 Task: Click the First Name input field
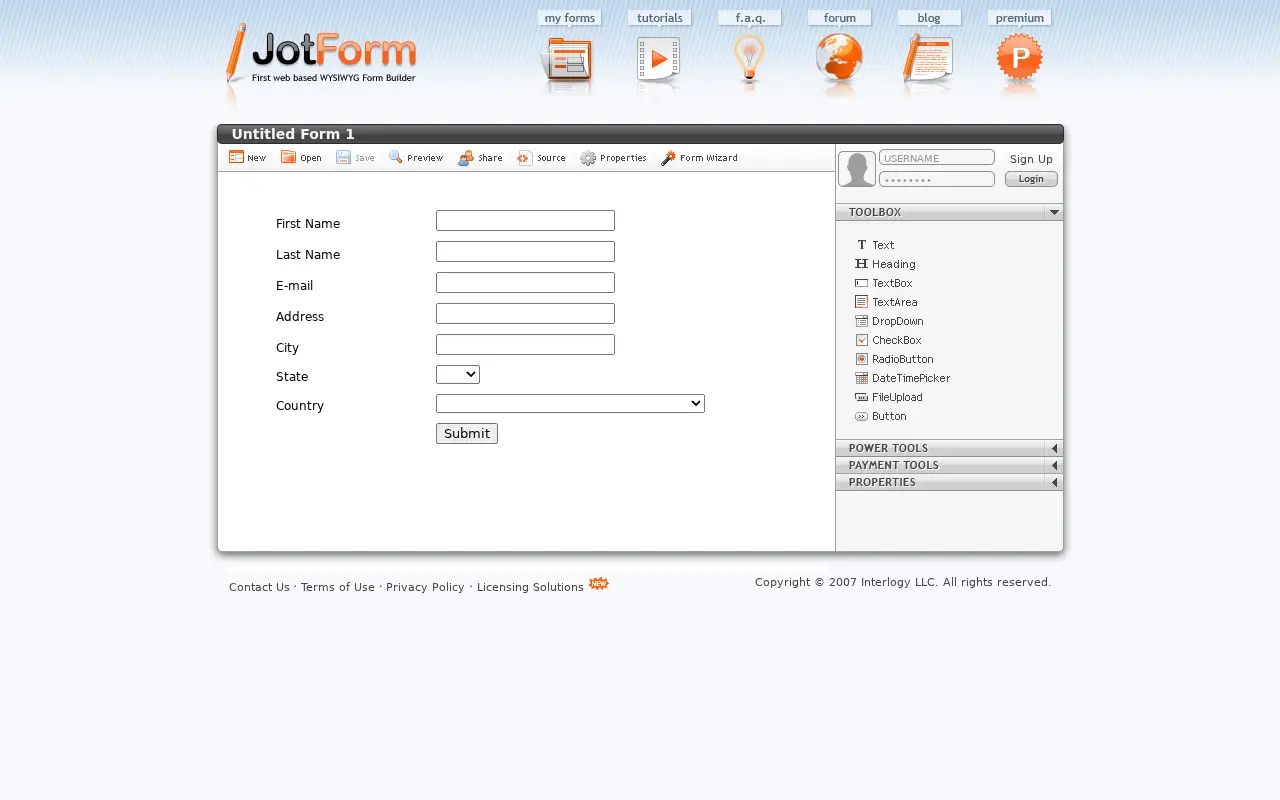pos(525,221)
